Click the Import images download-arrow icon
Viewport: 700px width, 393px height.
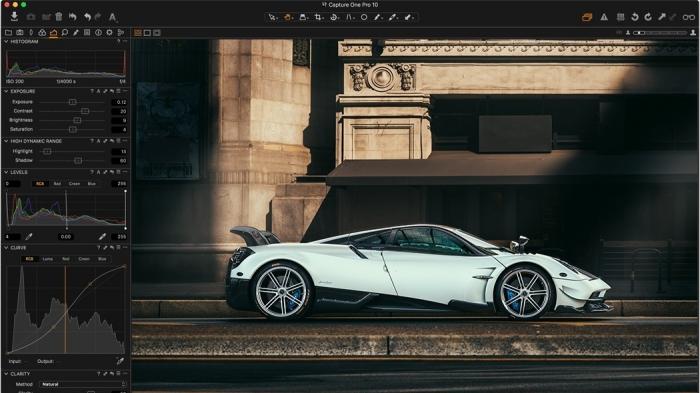point(14,17)
